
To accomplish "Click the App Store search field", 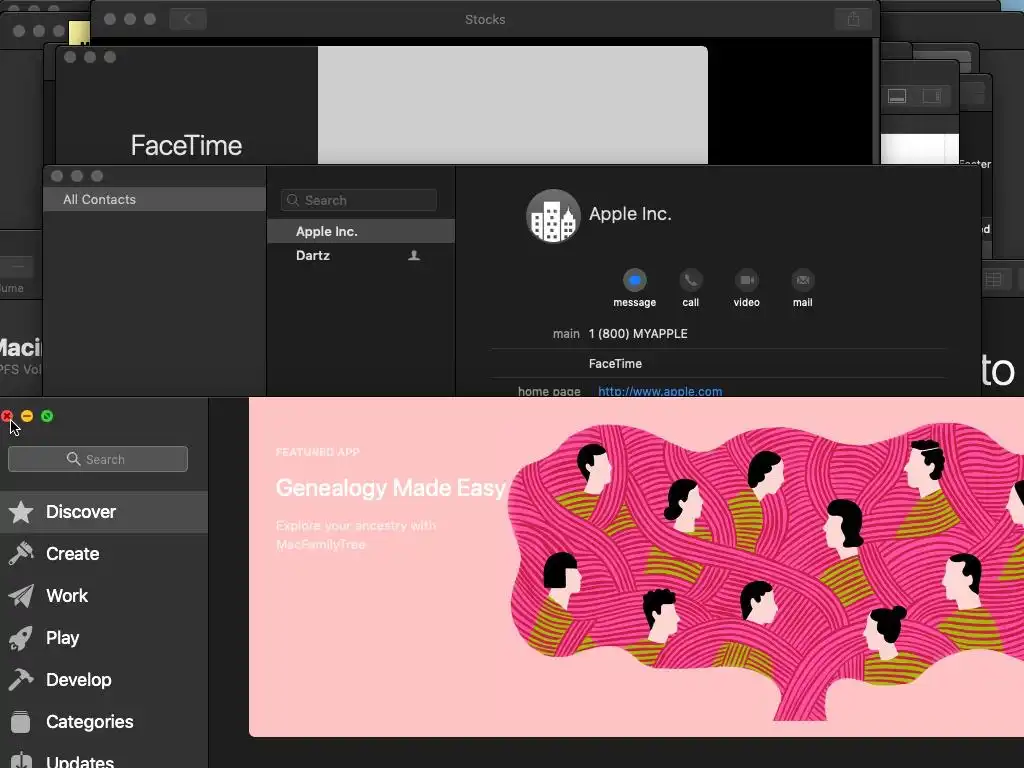I will [x=98, y=459].
